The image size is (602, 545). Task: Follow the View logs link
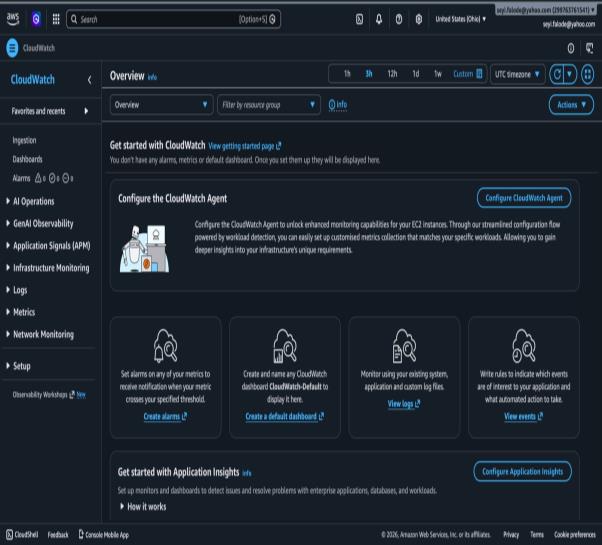pos(404,404)
